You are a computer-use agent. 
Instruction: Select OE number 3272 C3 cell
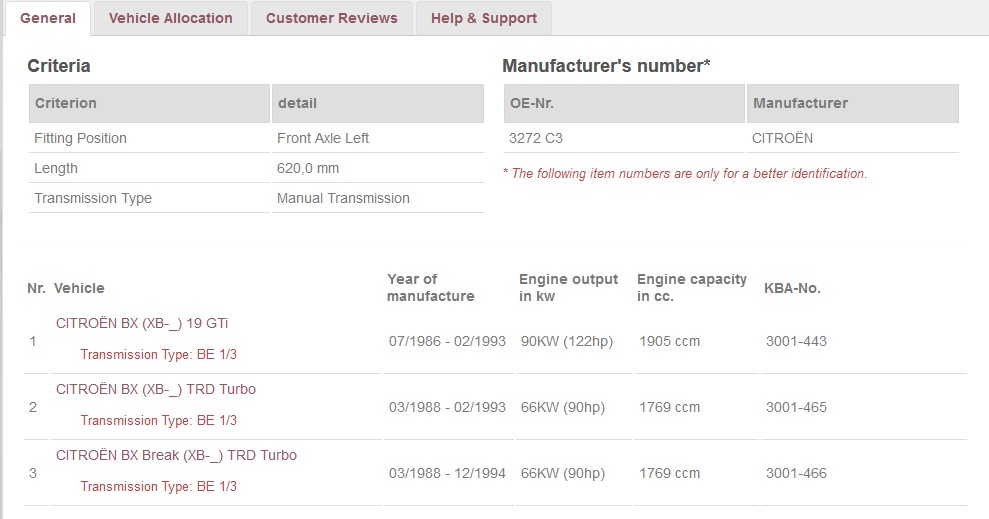pyautogui.click(x=624, y=138)
